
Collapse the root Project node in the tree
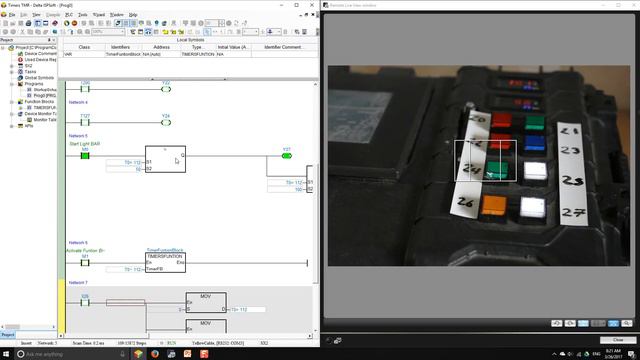3,48
